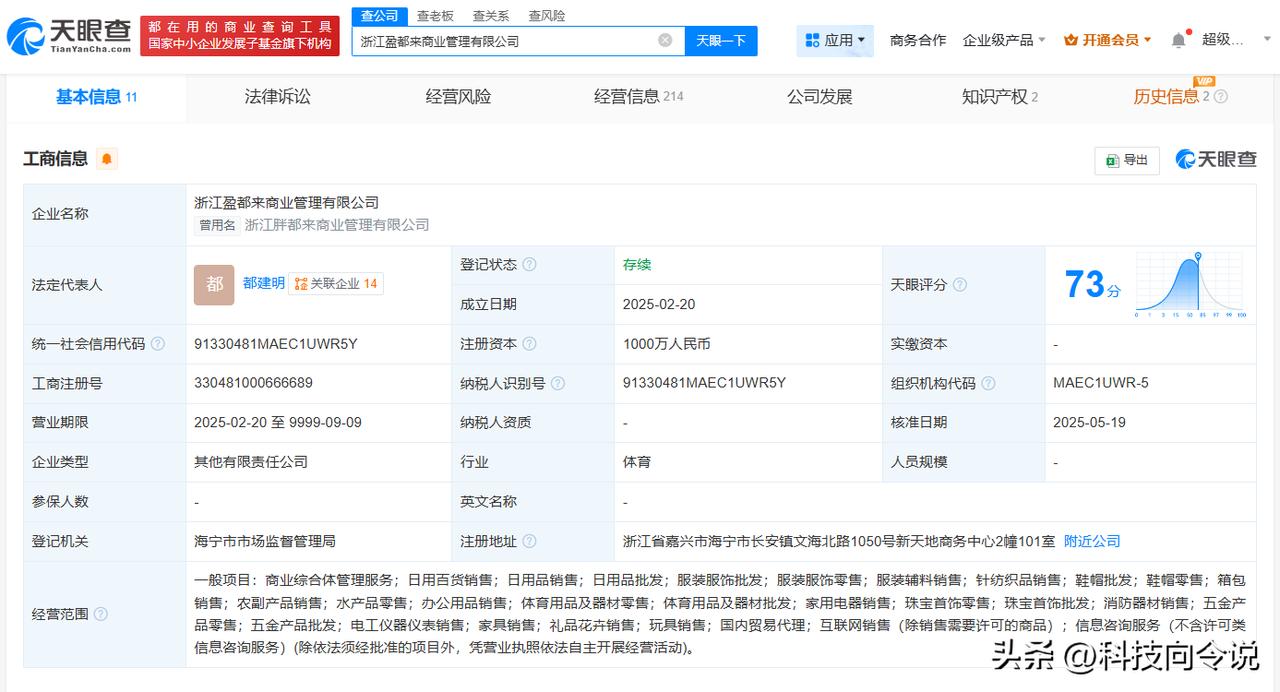This screenshot has height=692, width=1280.
Task: Click 1000万人民币 registered capital value
Action: [667, 344]
